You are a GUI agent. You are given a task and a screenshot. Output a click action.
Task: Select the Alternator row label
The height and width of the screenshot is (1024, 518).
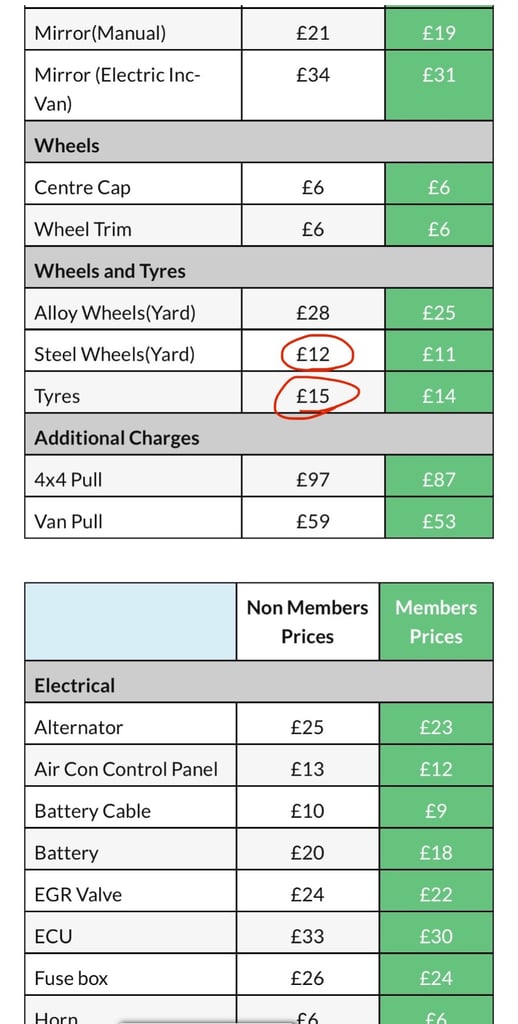click(x=78, y=728)
